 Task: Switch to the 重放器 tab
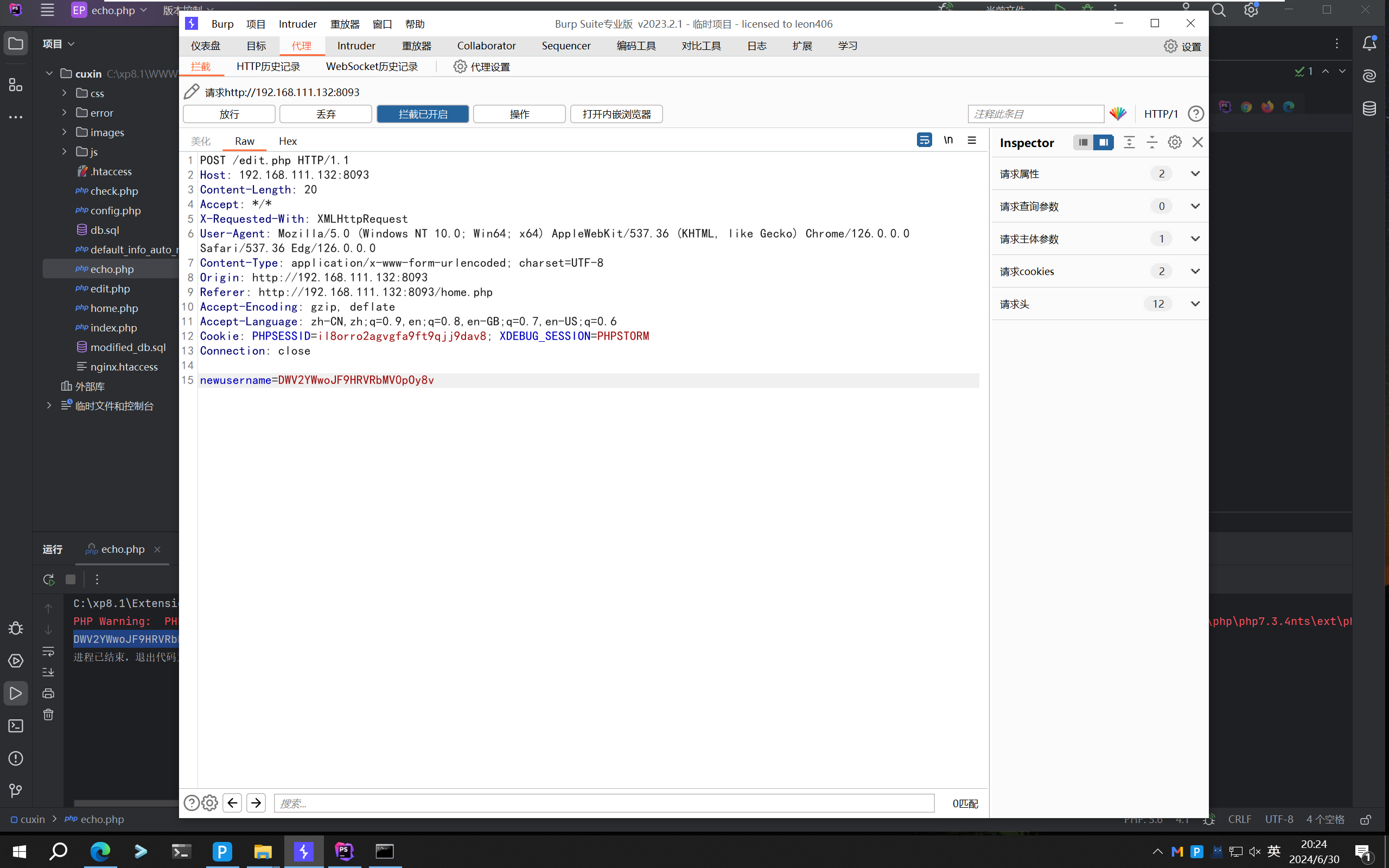[x=416, y=46]
